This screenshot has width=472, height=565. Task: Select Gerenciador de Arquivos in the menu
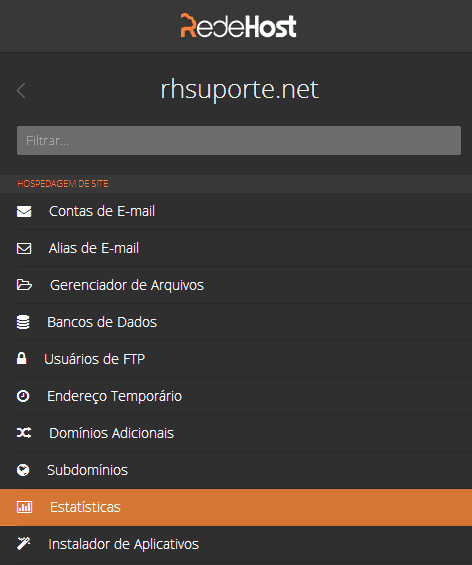click(x=236, y=285)
